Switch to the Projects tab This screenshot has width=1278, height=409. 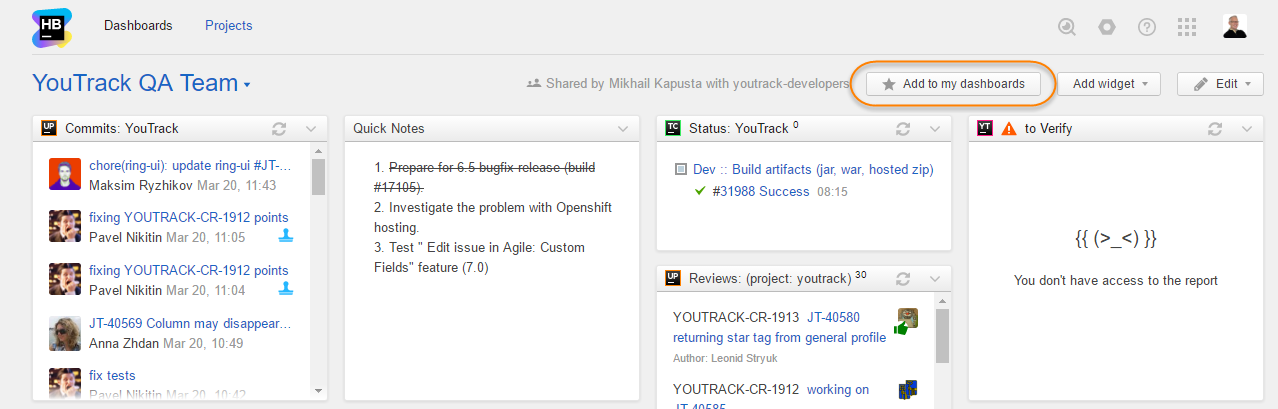click(x=228, y=26)
